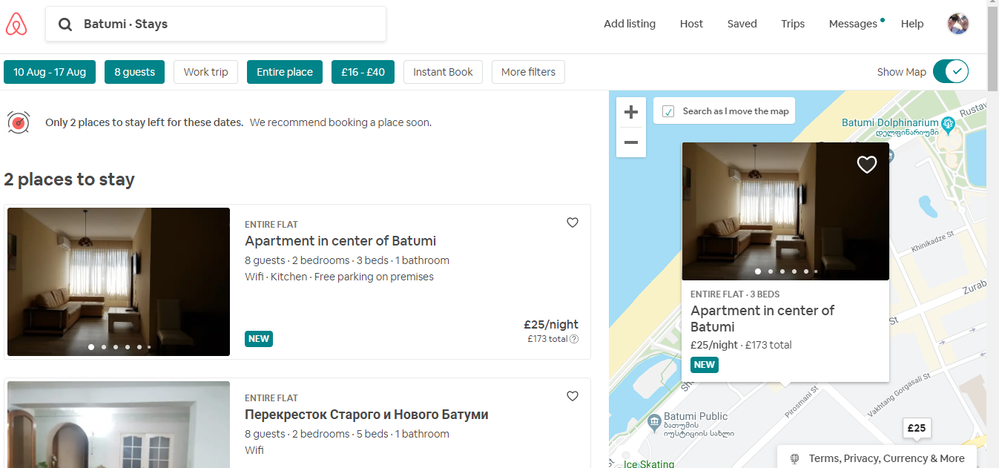Toggle the Show Map switch
Viewport: 999px width, 468px height.
[x=950, y=71]
